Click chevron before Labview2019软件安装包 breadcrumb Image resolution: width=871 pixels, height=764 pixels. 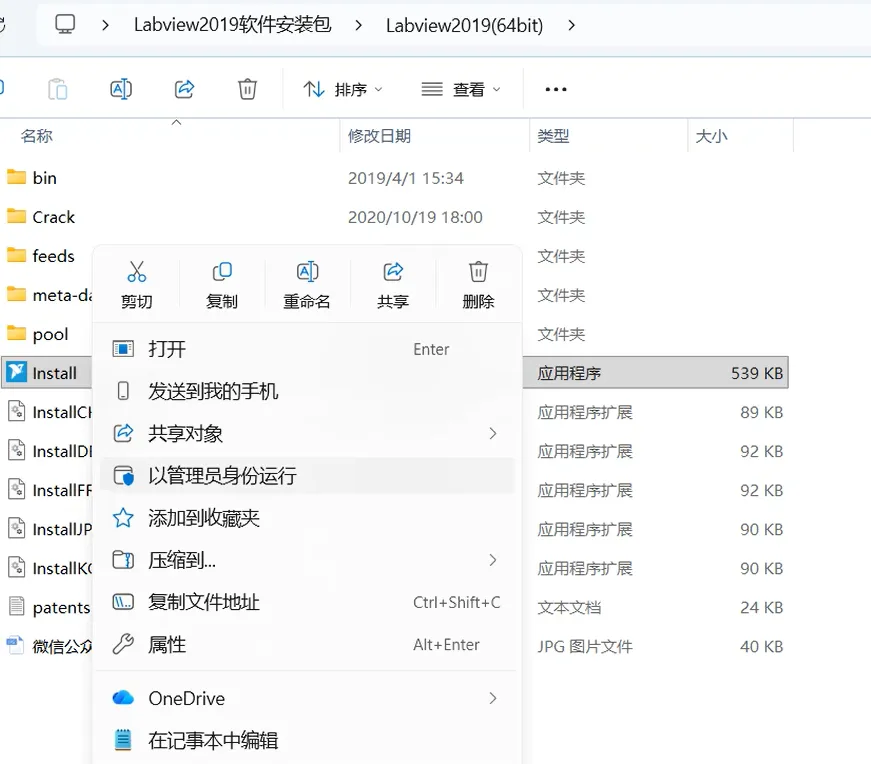click(x=106, y=26)
